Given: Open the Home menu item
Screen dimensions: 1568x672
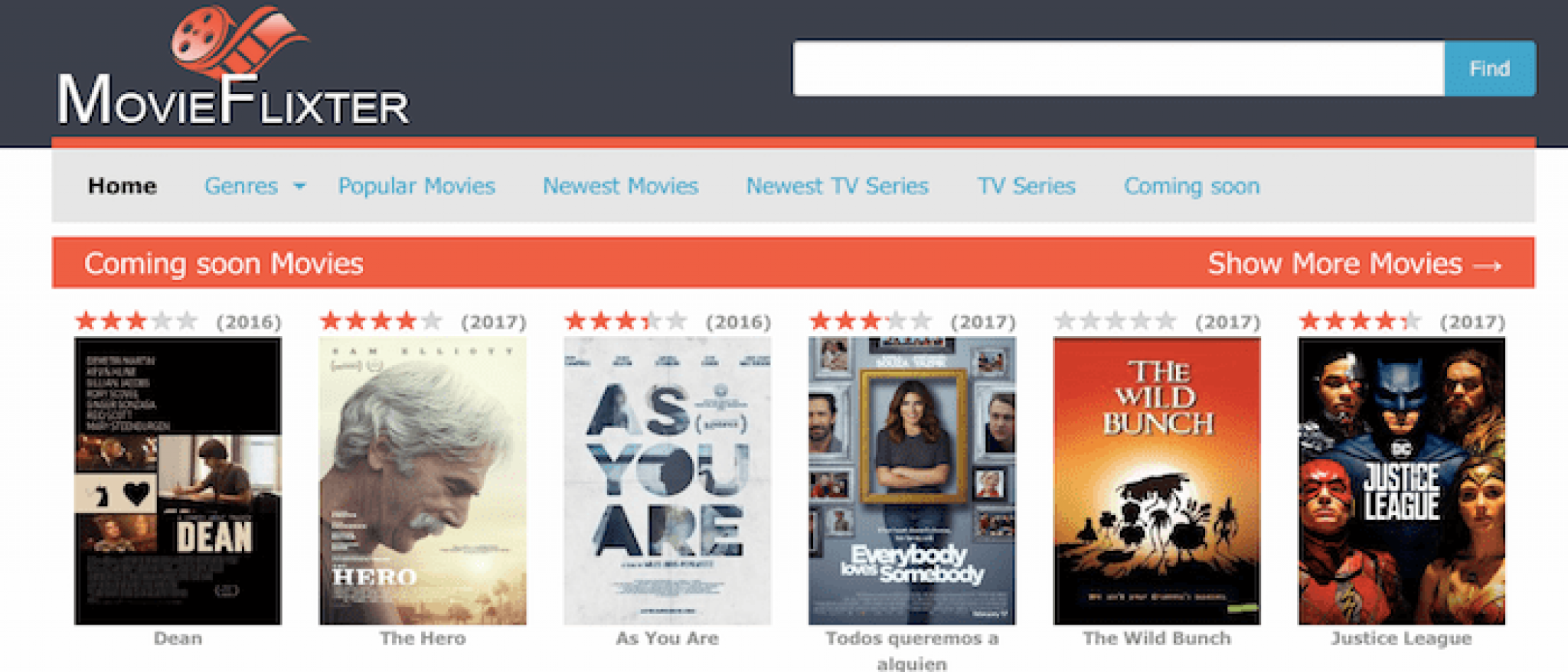Looking at the screenshot, I should tap(122, 186).
